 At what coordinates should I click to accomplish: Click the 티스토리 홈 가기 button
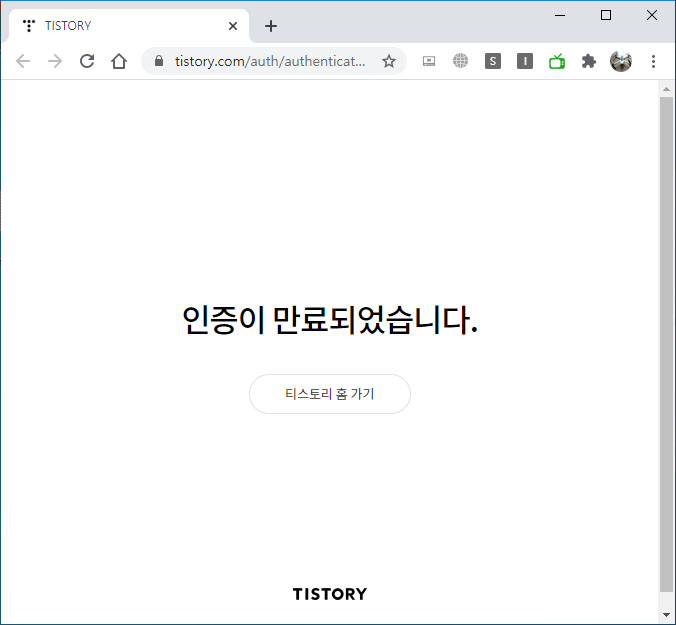tap(330, 394)
